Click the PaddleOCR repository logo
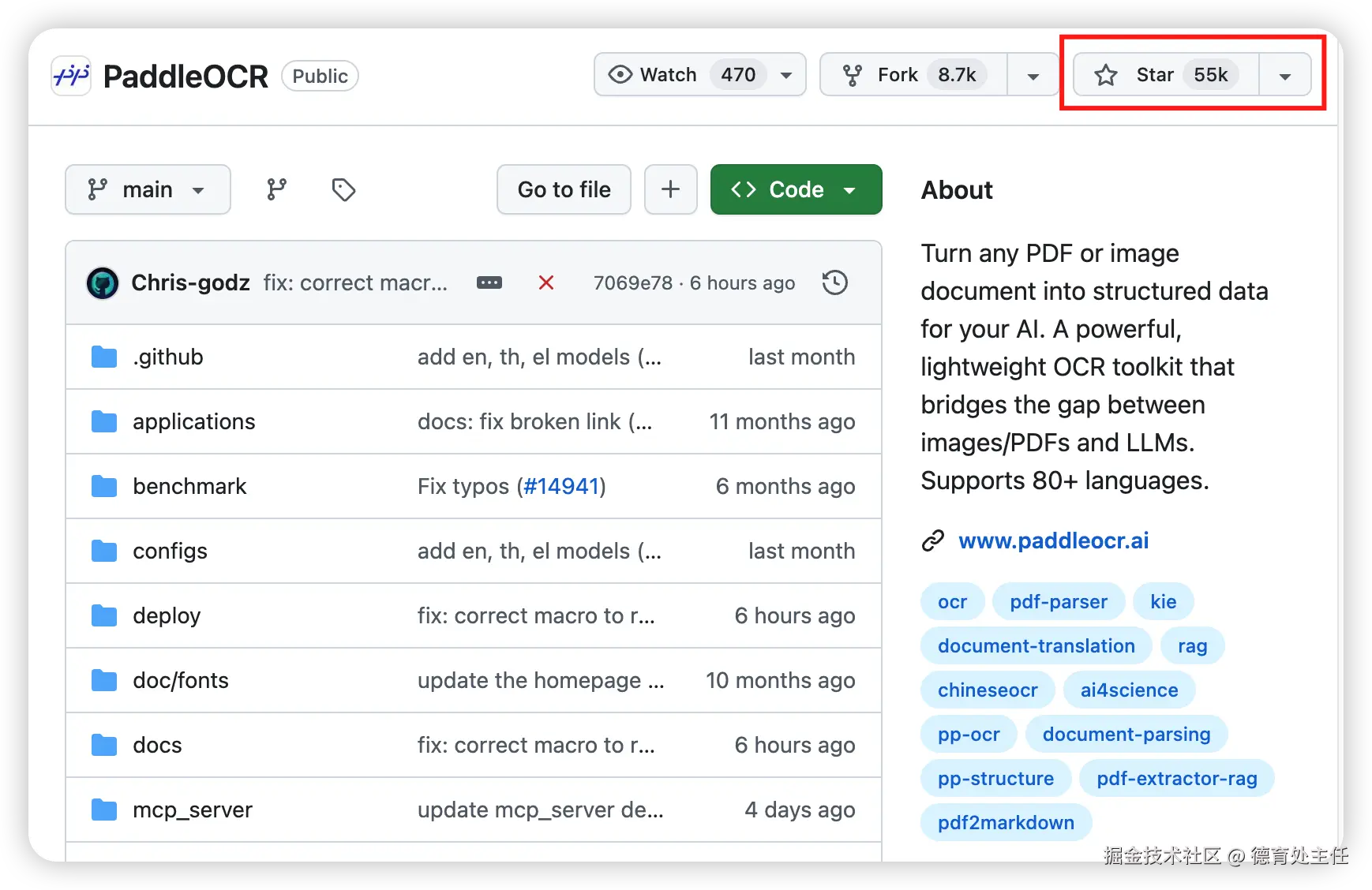Screen dimensions: 1372x890 pyautogui.click(x=71, y=76)
